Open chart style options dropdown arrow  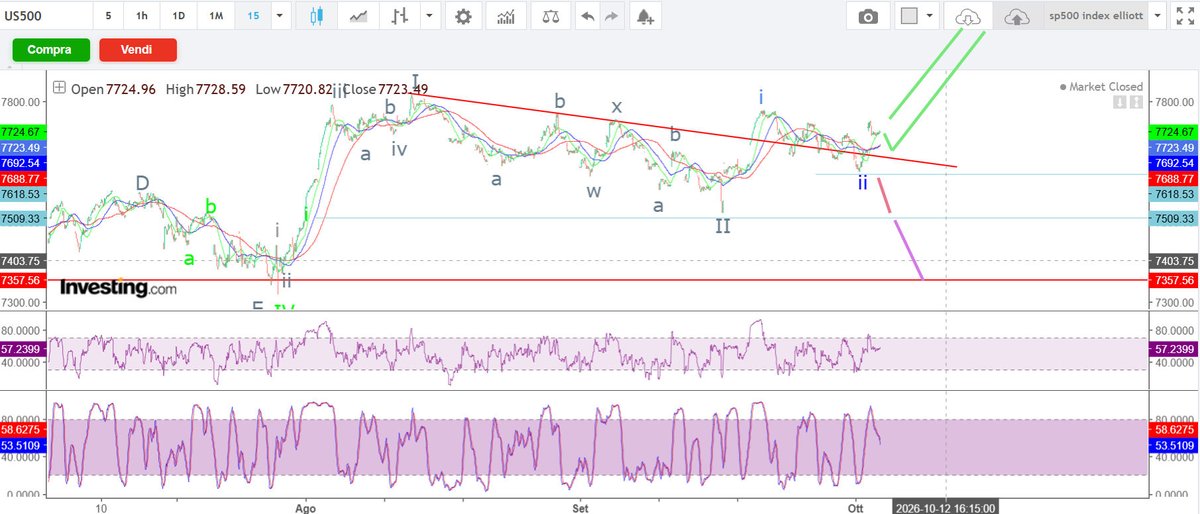[x=430, y=17]
